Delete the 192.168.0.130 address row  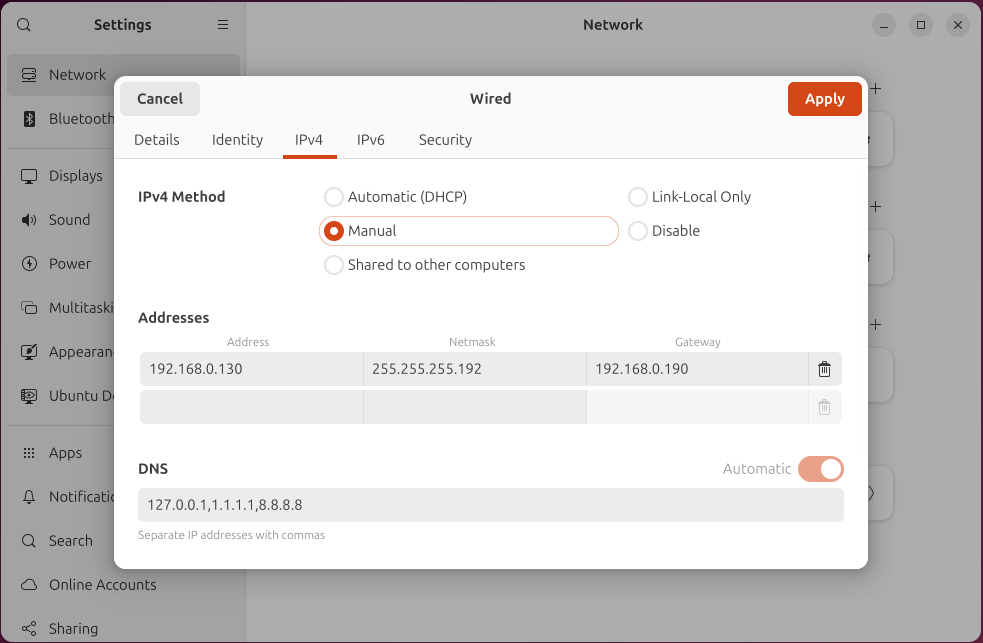824,369
